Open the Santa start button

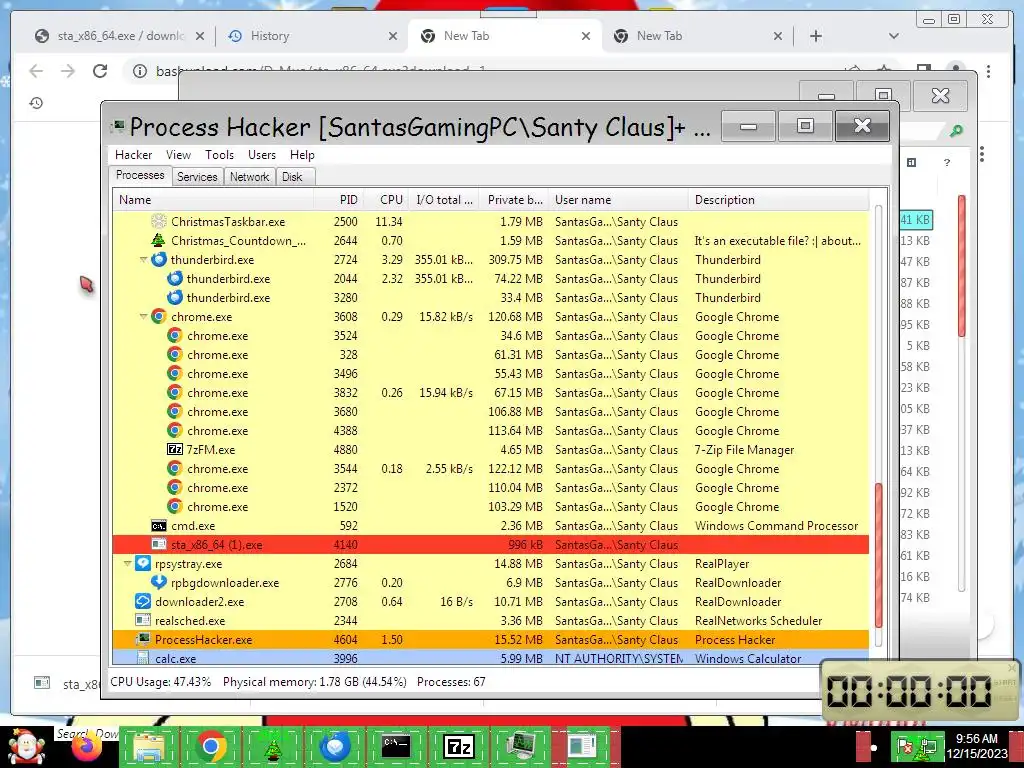tap(26, 746)
